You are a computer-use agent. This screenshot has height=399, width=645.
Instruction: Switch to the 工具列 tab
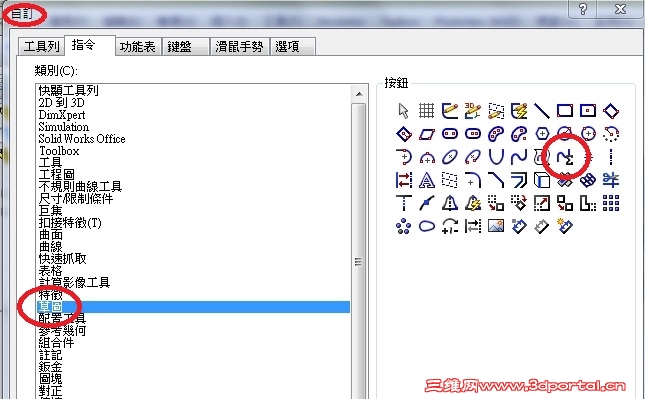(x=42, y=46)
